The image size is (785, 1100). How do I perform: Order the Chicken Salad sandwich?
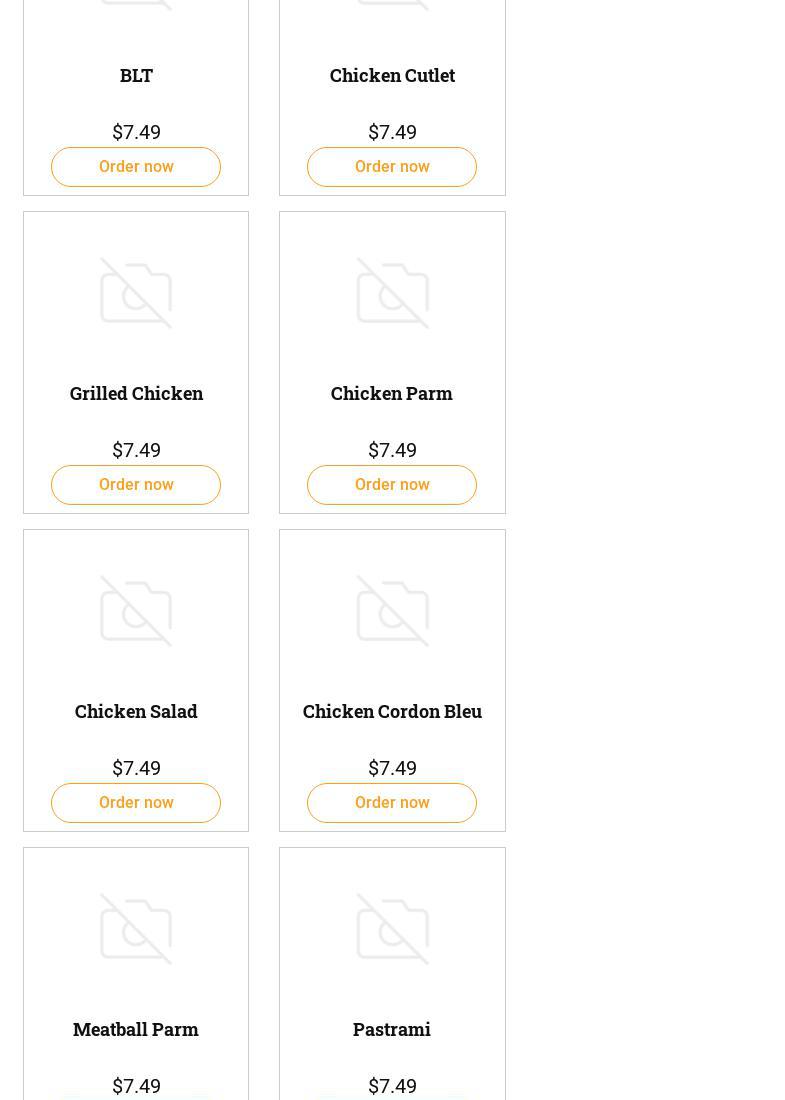tap(136, 803)
